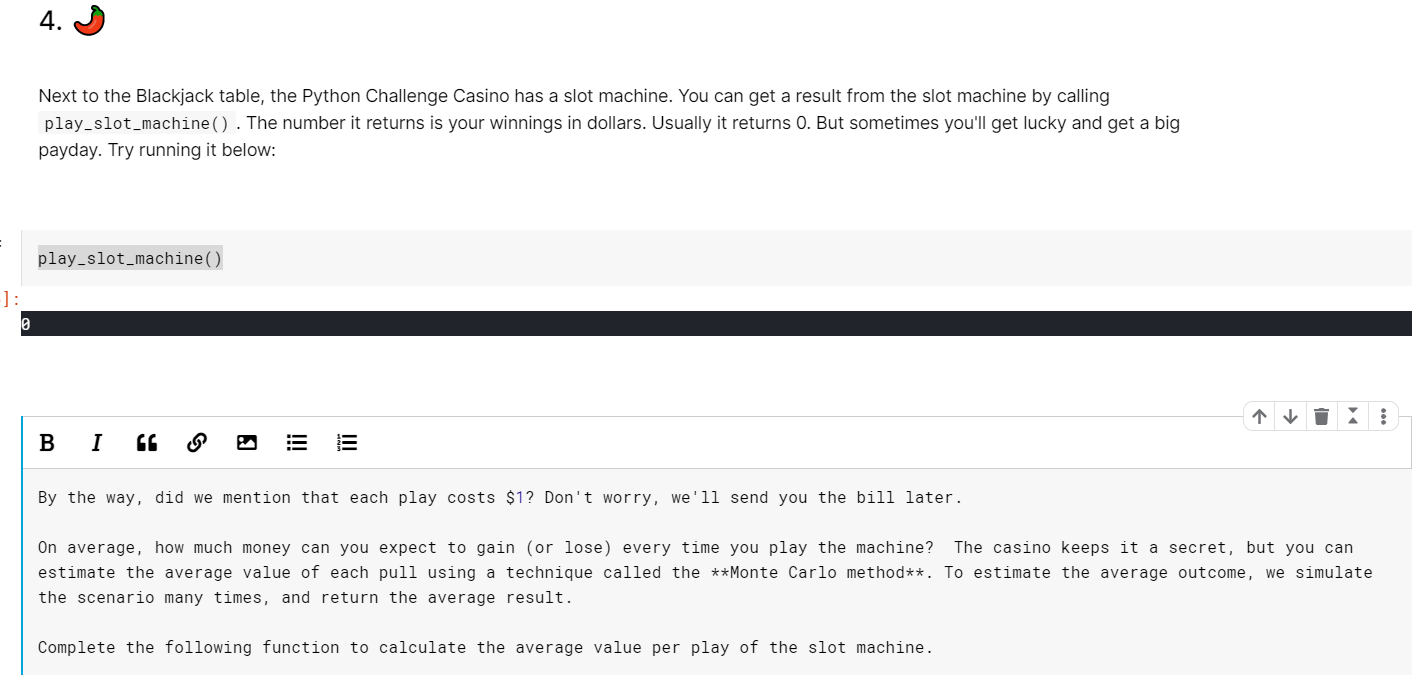Insert a blockquote using the quote icon
This screenshot has width=1425, height=682.
146,443
